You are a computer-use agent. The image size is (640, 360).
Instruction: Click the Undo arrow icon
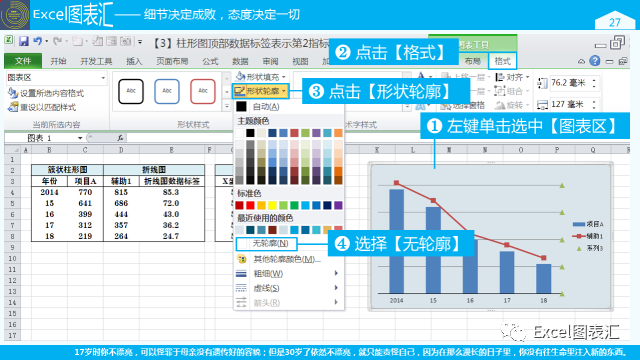(38, 41)
